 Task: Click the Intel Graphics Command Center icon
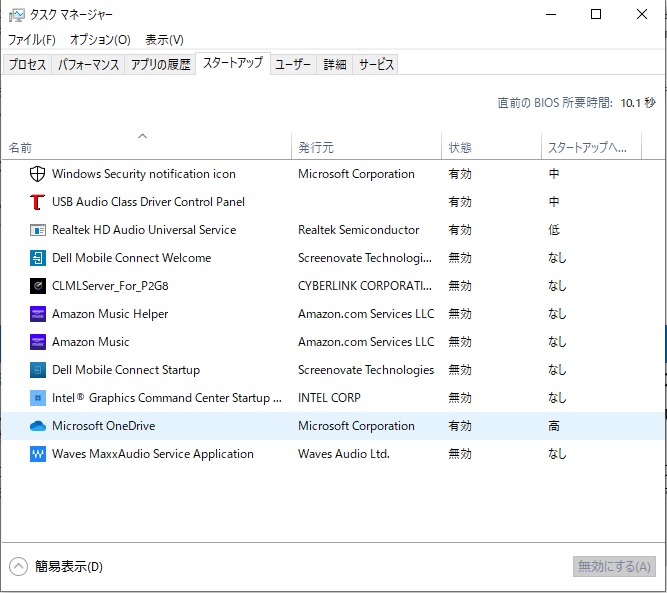pos(37,398)
